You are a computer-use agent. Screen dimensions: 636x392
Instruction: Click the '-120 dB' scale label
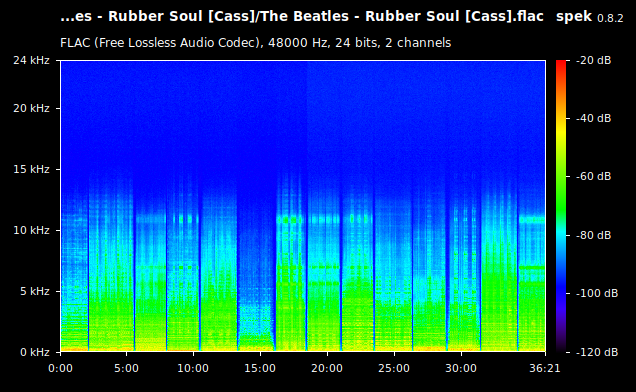pos(597,352)
